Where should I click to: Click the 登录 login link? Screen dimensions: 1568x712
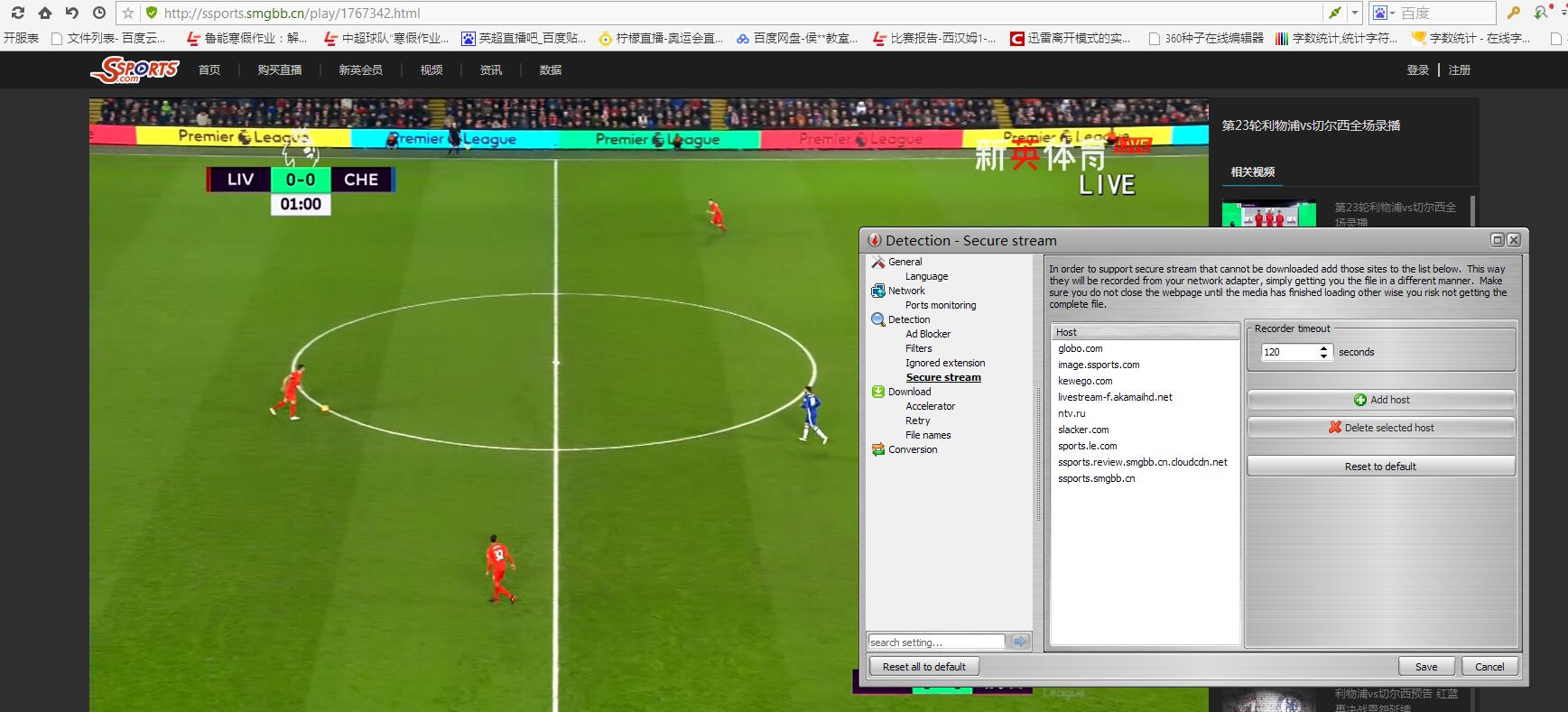coord(1418,69)
